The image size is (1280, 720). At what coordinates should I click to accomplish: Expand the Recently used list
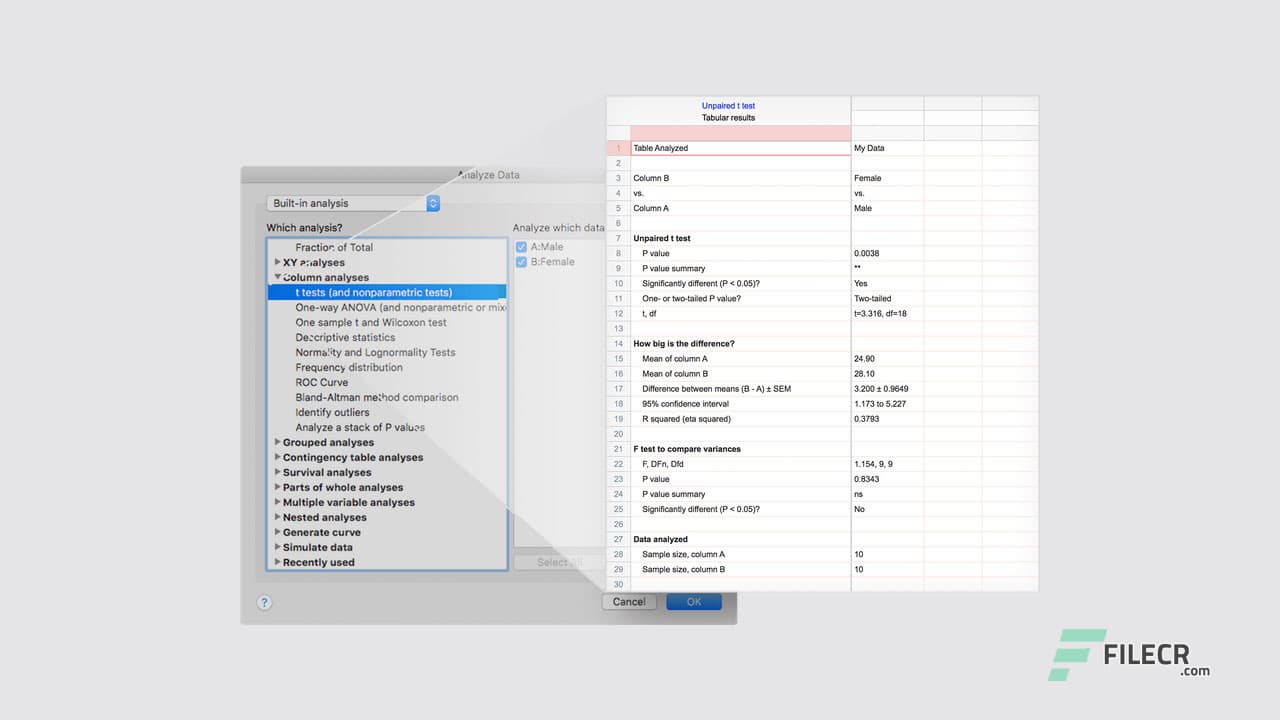[277, 562]
